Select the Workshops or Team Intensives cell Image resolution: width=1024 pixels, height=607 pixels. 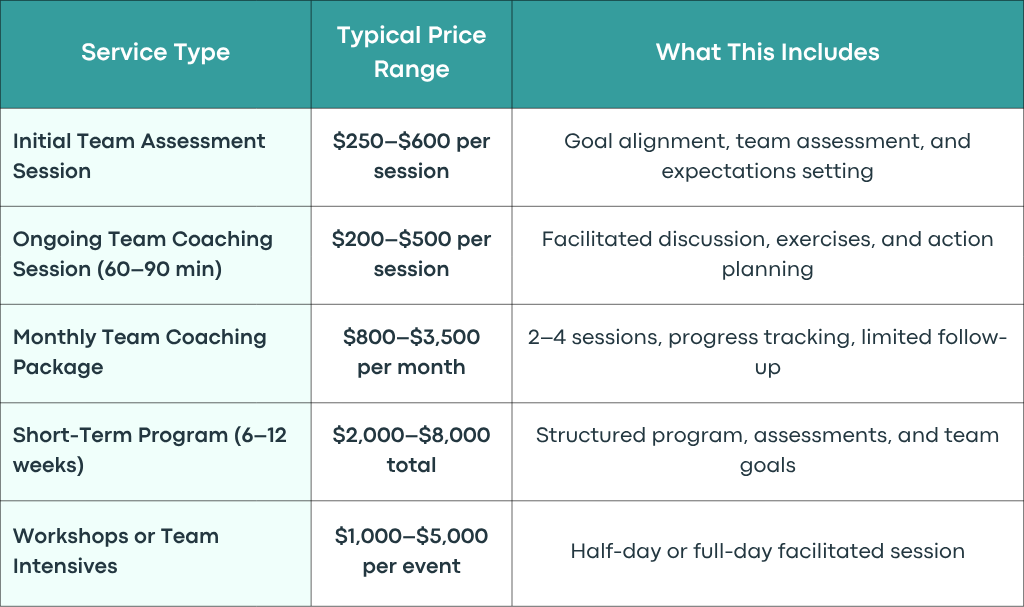(x=155, y=553)
